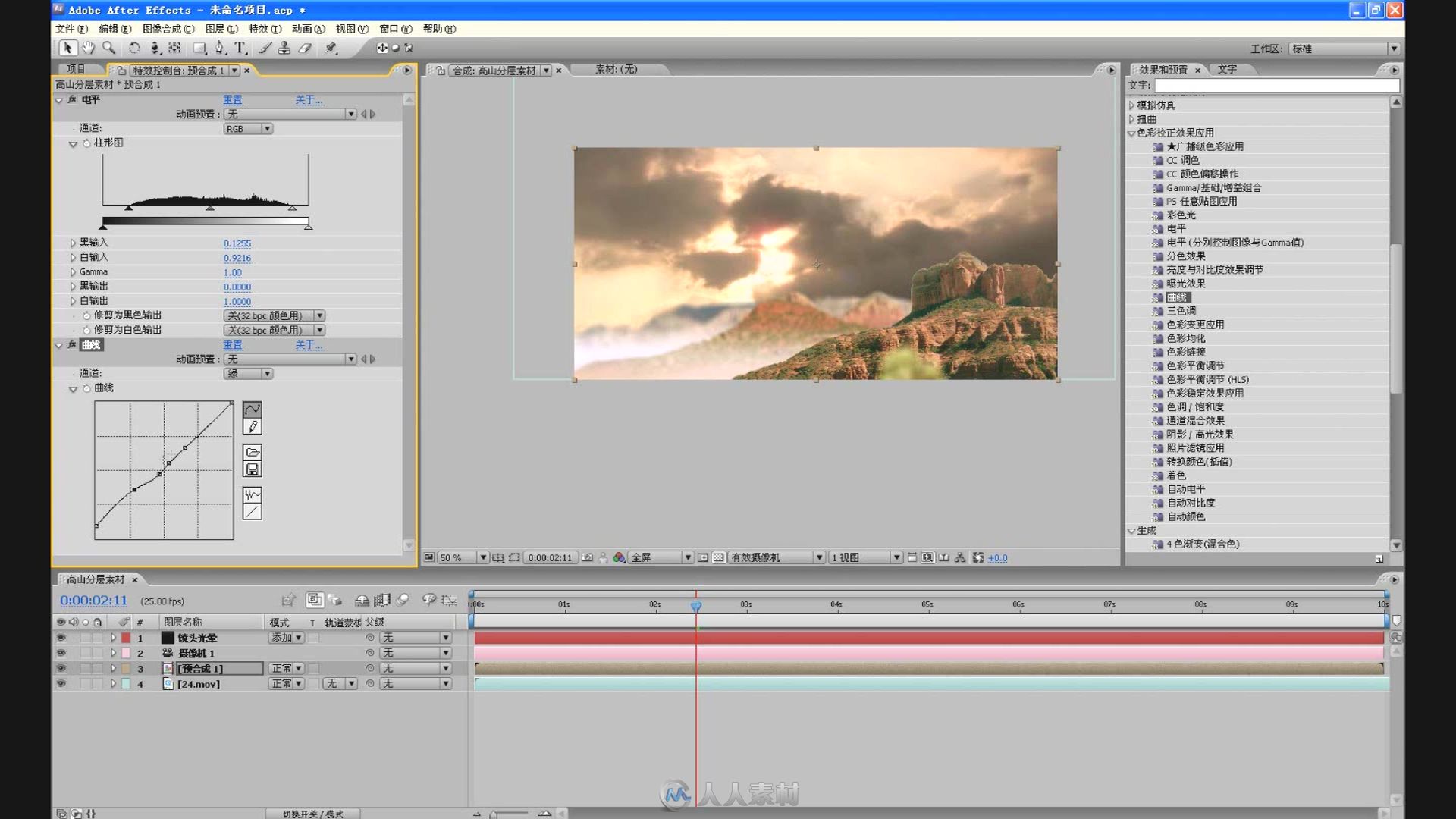Image resolution: width=1456 pixels, height=819 pixels.
Task: Click red label swatch of 镜头光晕 layer
Action: [126, 638]
